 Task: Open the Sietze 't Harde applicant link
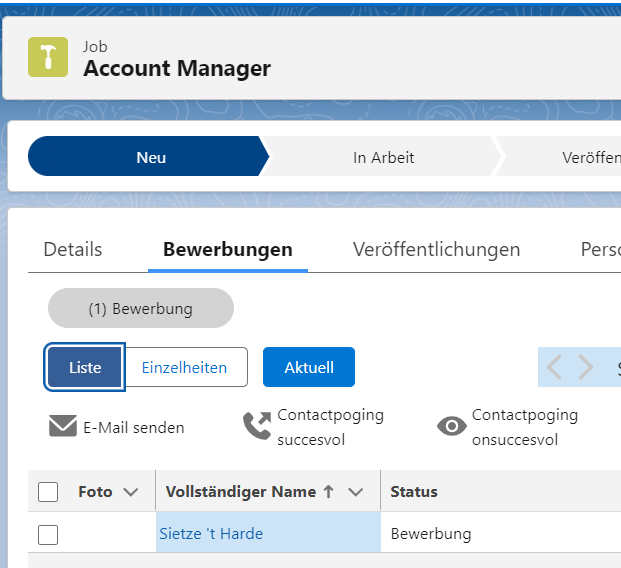pyautogui.click(x=211, y=534)
